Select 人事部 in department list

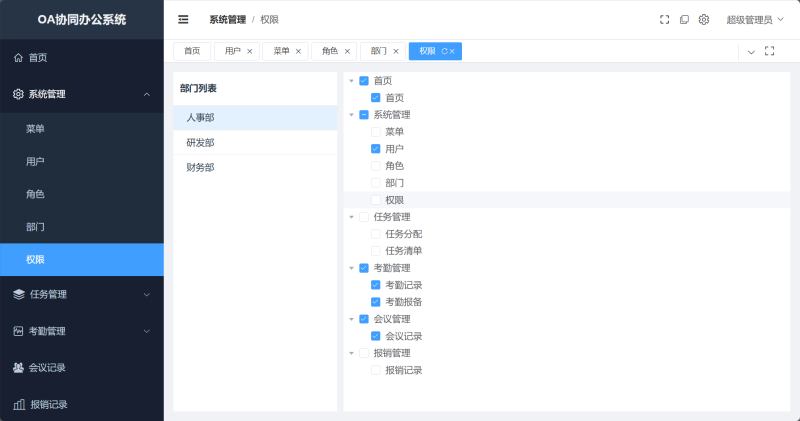tap(255, 117)
